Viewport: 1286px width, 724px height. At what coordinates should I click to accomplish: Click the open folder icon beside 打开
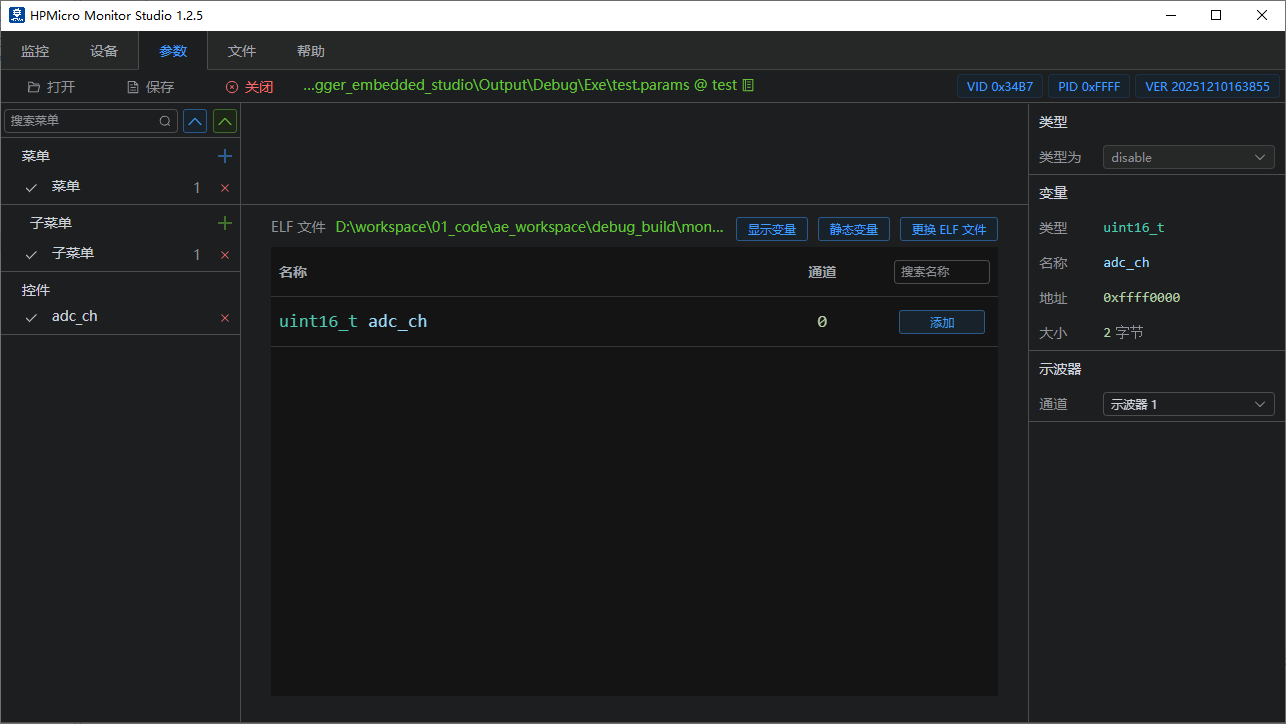(x=34, y=86)
